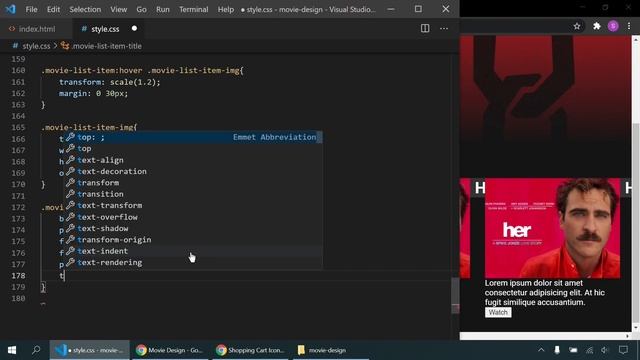This screenshot has height=360, width=640.
Task: Click the network icon in the system tray
Action: (589, 350)
